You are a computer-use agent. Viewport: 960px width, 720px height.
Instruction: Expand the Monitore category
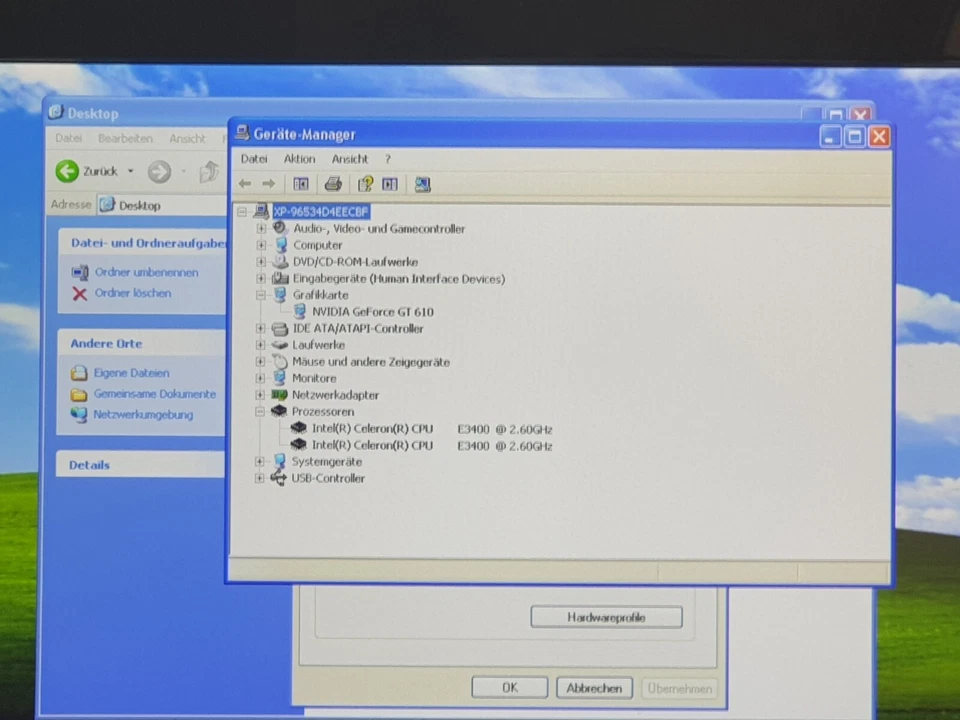(x=260, y=378)
